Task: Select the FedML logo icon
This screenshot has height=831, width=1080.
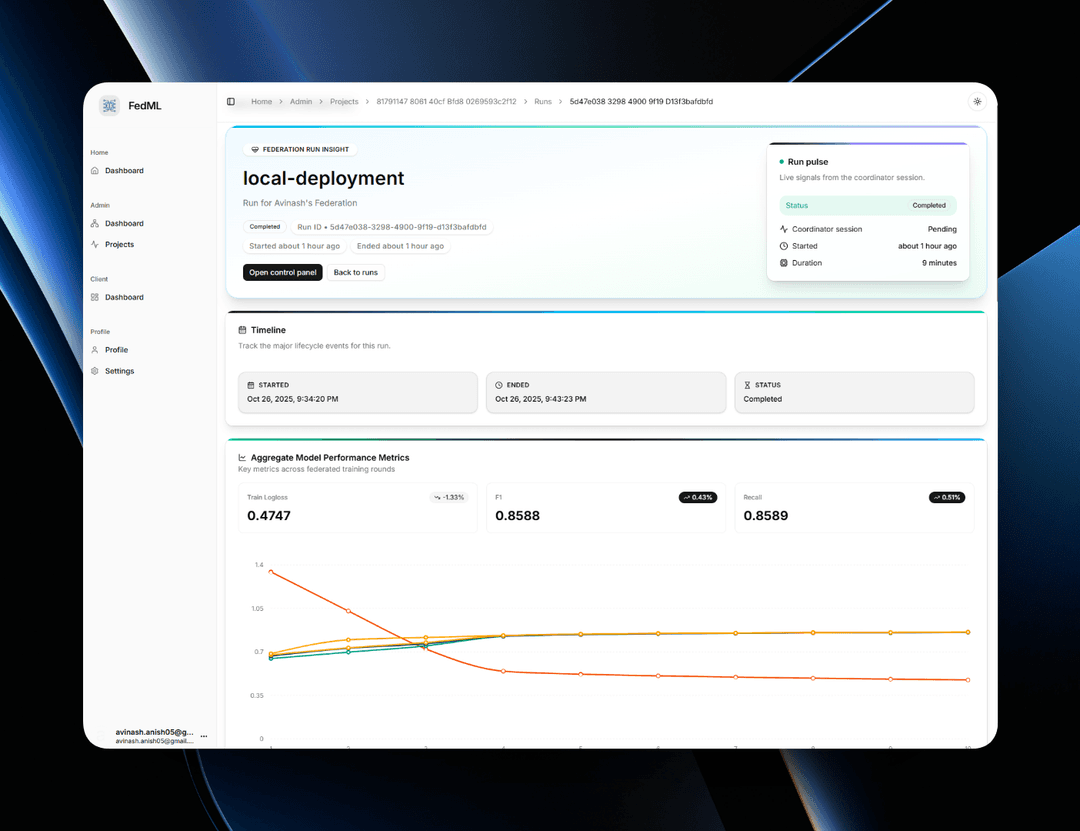Action: pyautogui.click(x=109, y=106)
